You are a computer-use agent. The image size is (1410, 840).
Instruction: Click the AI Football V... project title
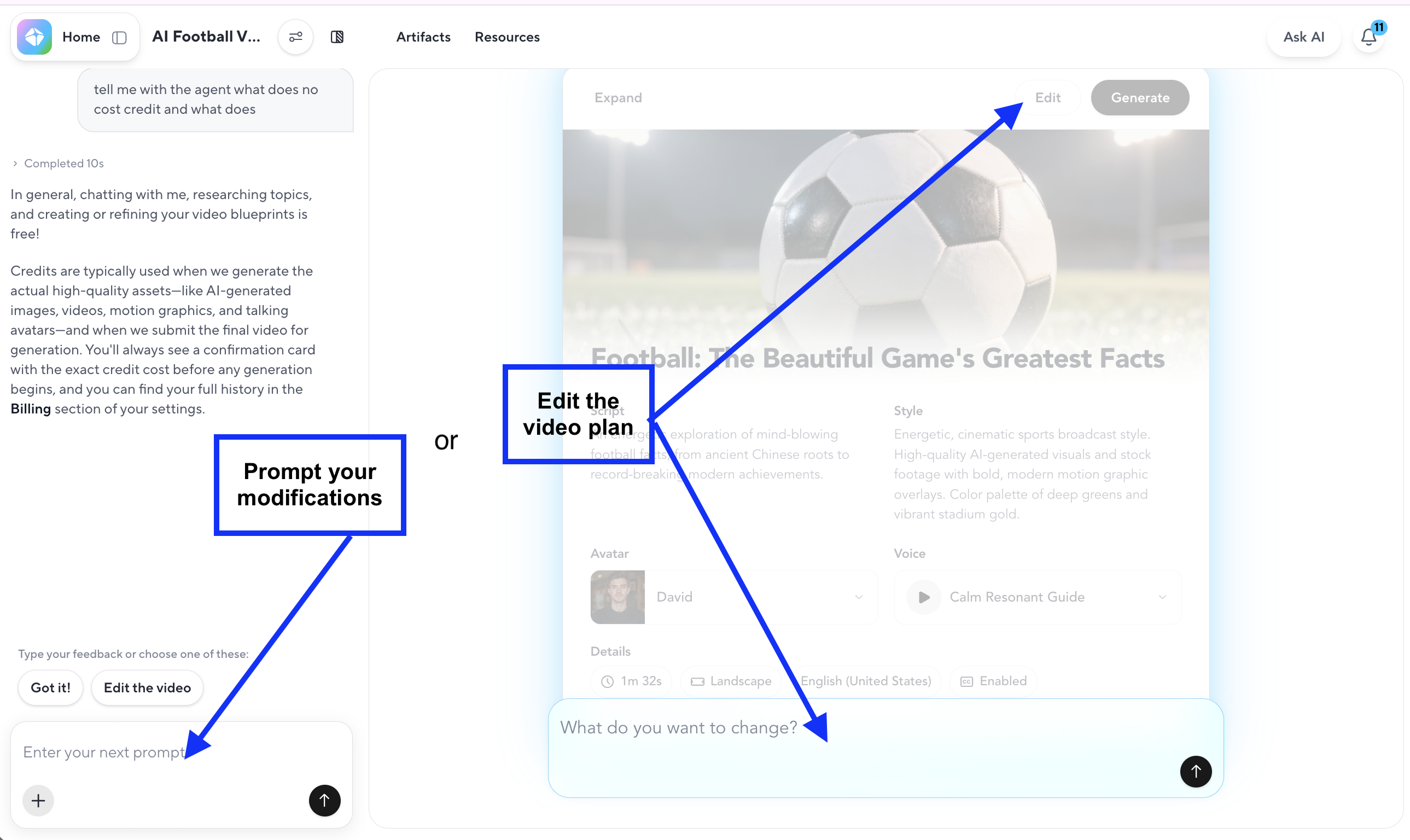(206, 37)
